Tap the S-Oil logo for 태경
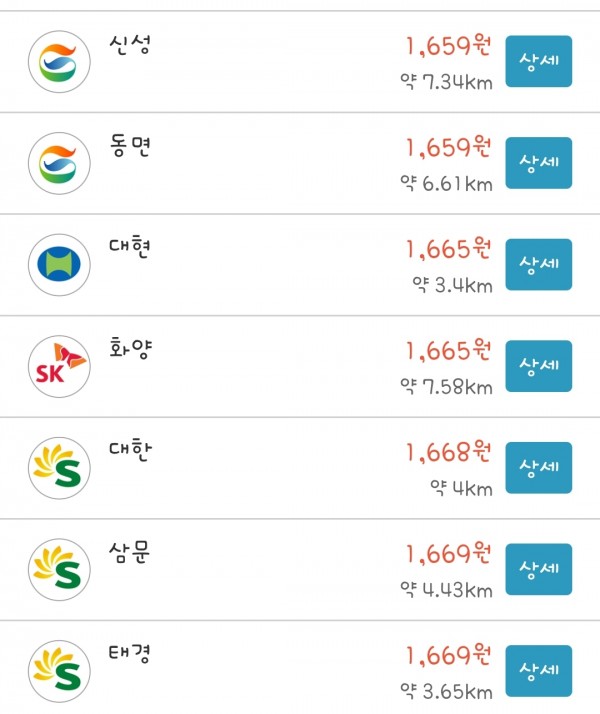 pyautogui.click(x=59, y=671)
